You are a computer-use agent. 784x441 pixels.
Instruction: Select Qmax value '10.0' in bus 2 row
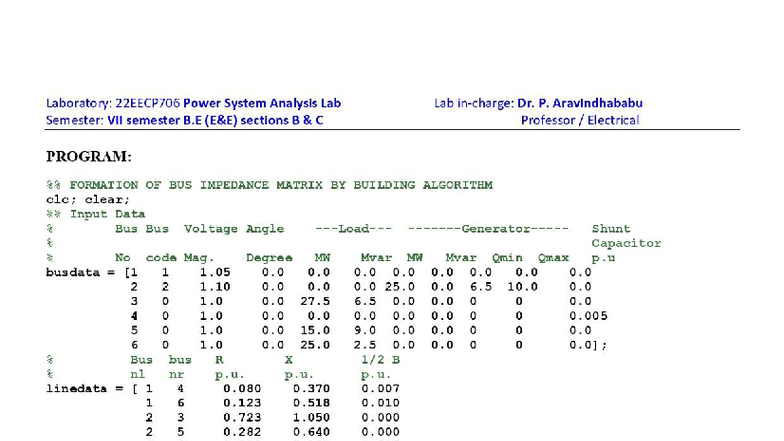(522, 287)
